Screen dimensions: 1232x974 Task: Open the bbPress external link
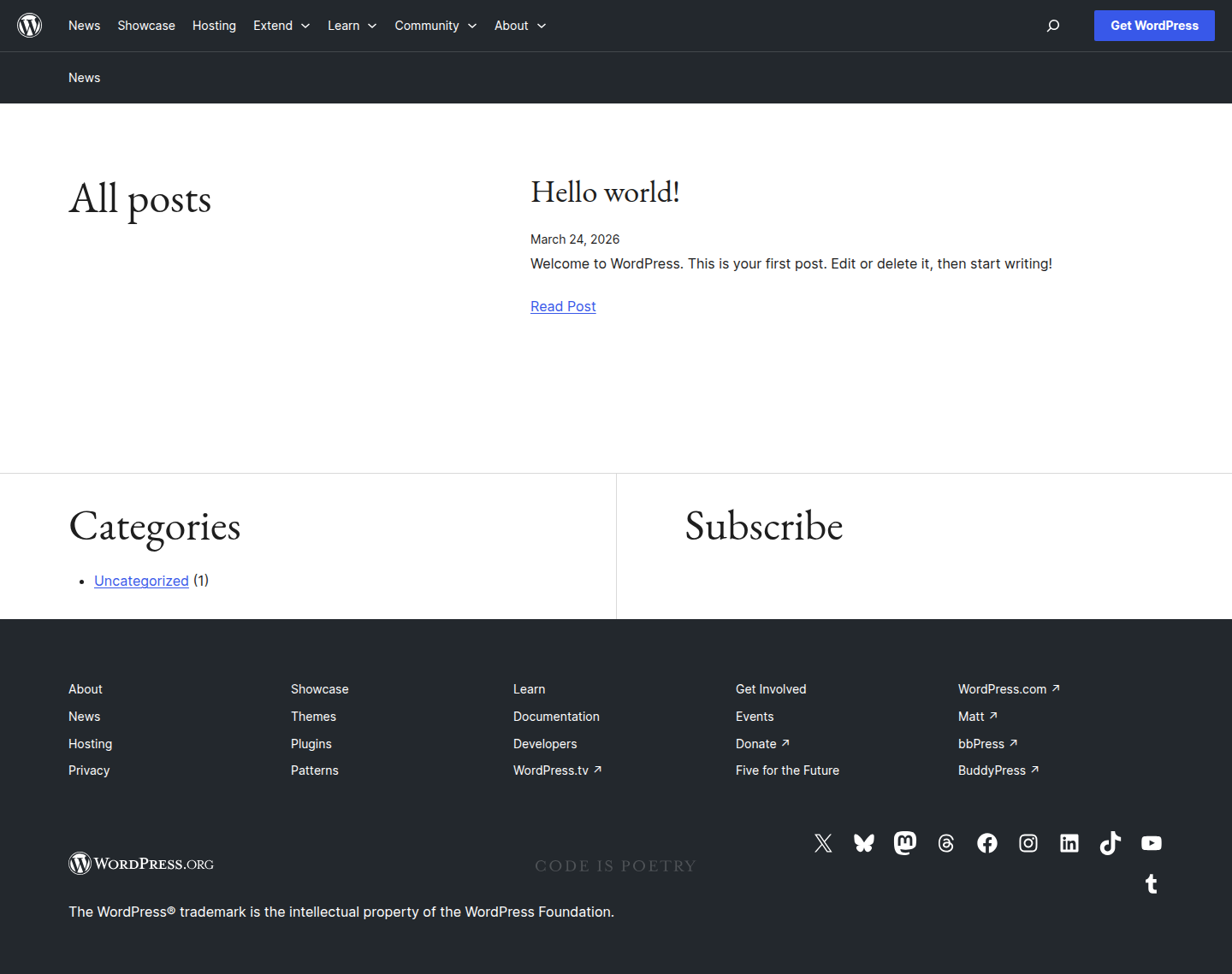pos(988,744)
